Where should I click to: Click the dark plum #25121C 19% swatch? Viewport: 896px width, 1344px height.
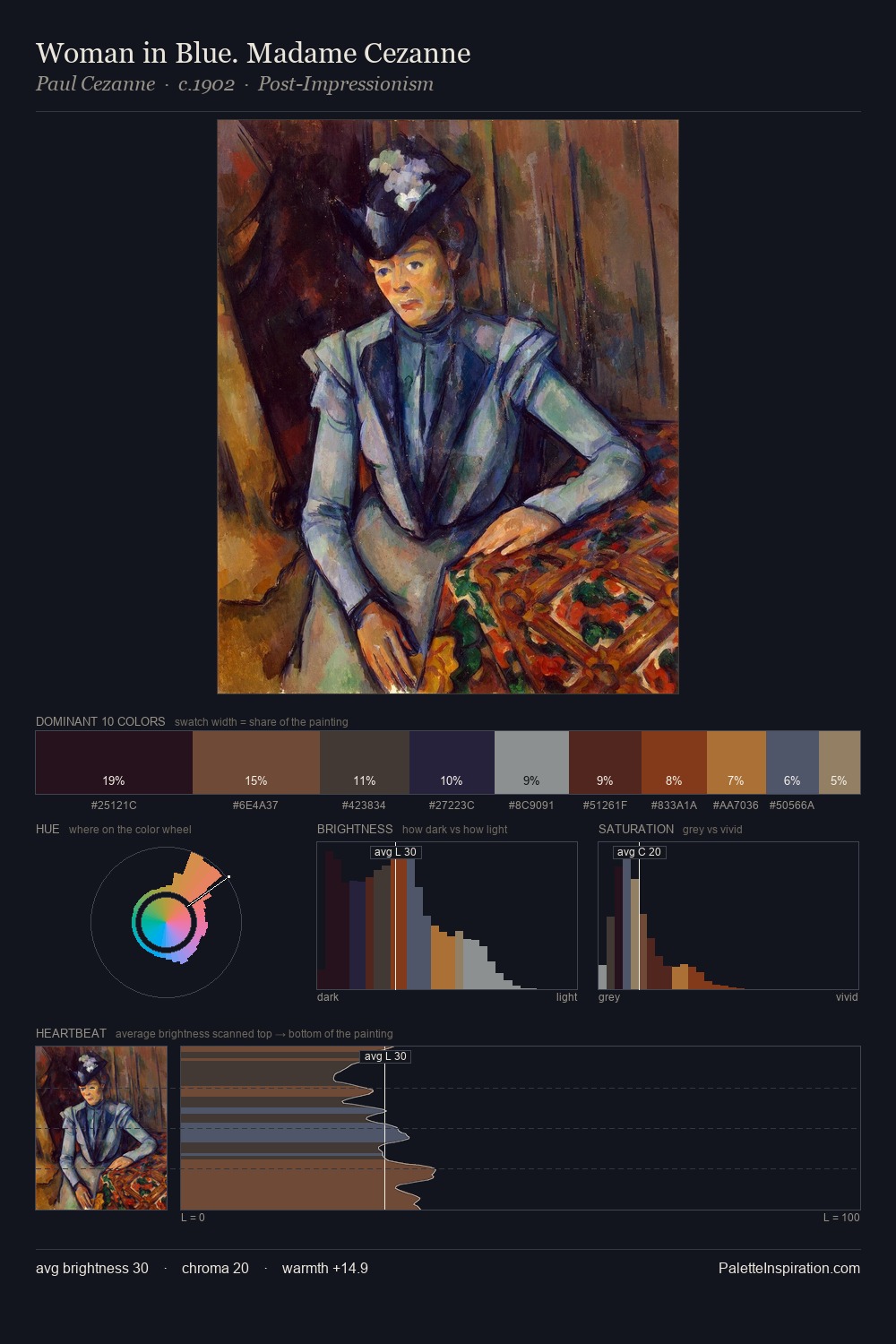[x=114, y=762]
